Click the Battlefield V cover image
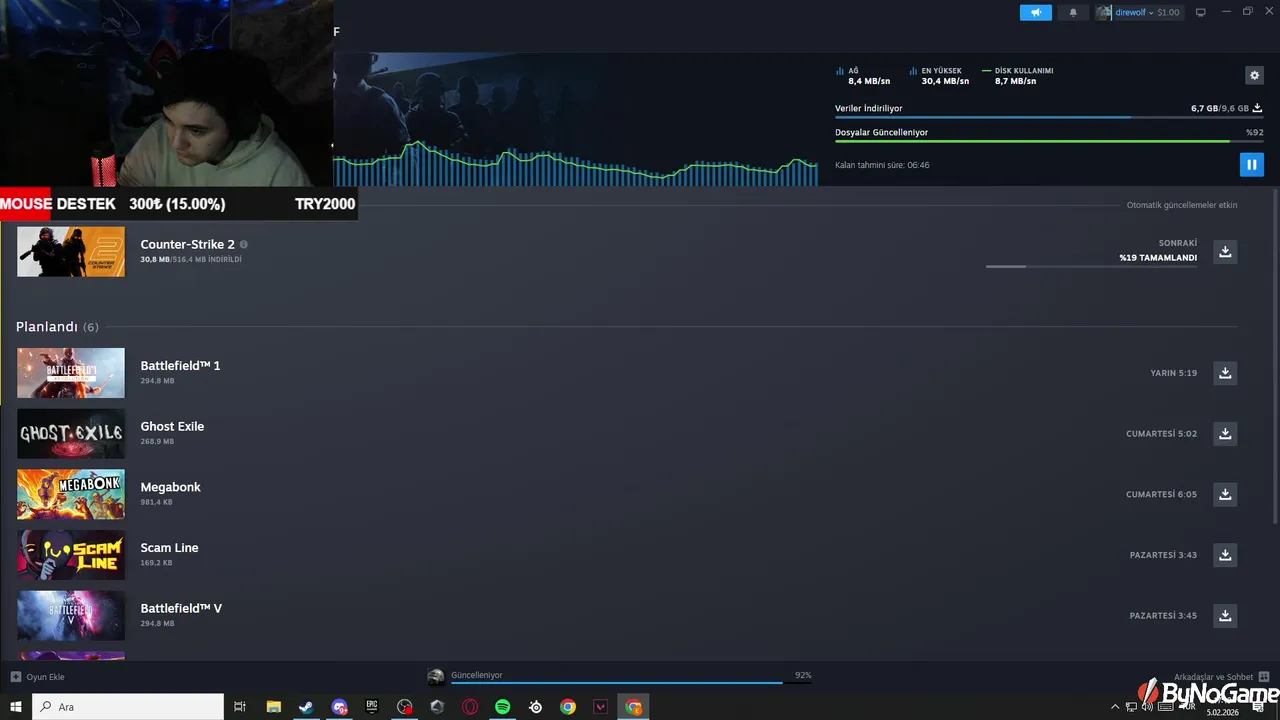 (71, 616)
